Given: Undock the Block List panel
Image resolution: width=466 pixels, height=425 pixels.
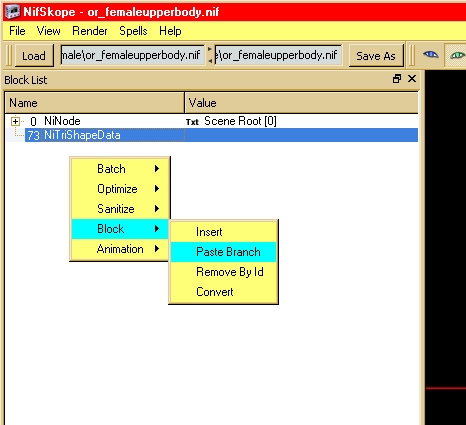Looking at the screenshot, I should [397, 79].
